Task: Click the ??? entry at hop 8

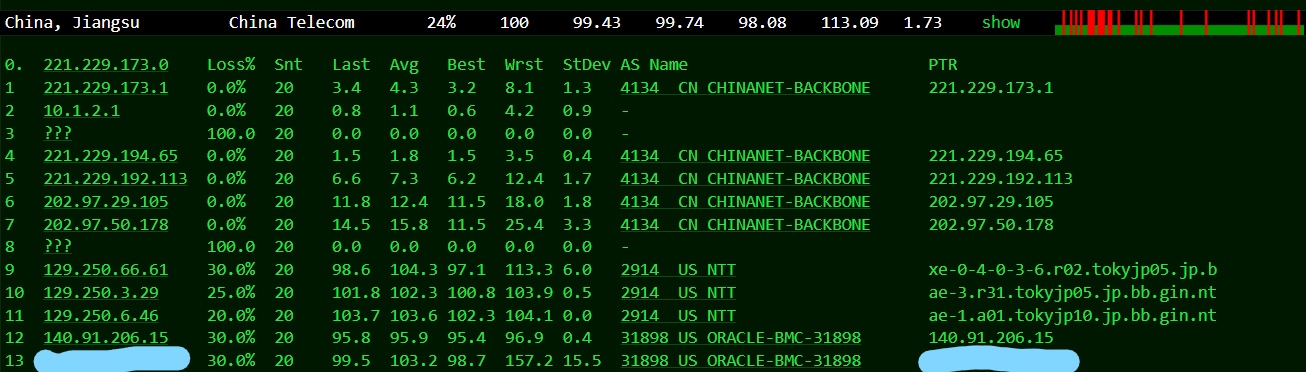Action: pos(57,246)
